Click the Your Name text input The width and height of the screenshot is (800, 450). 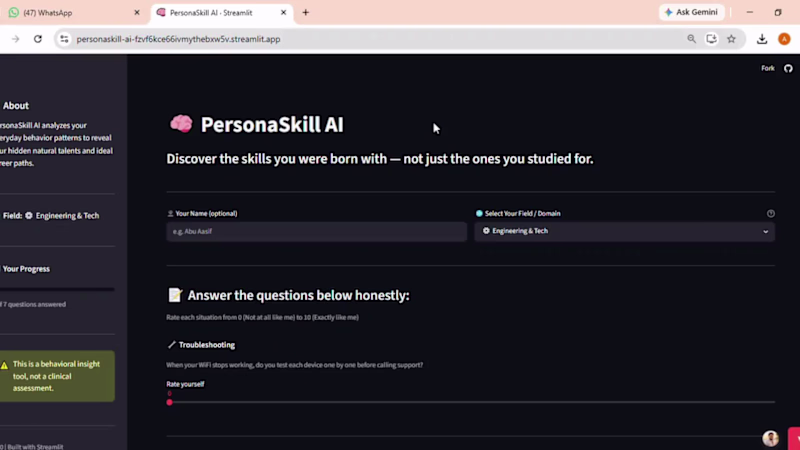[316, 232]
